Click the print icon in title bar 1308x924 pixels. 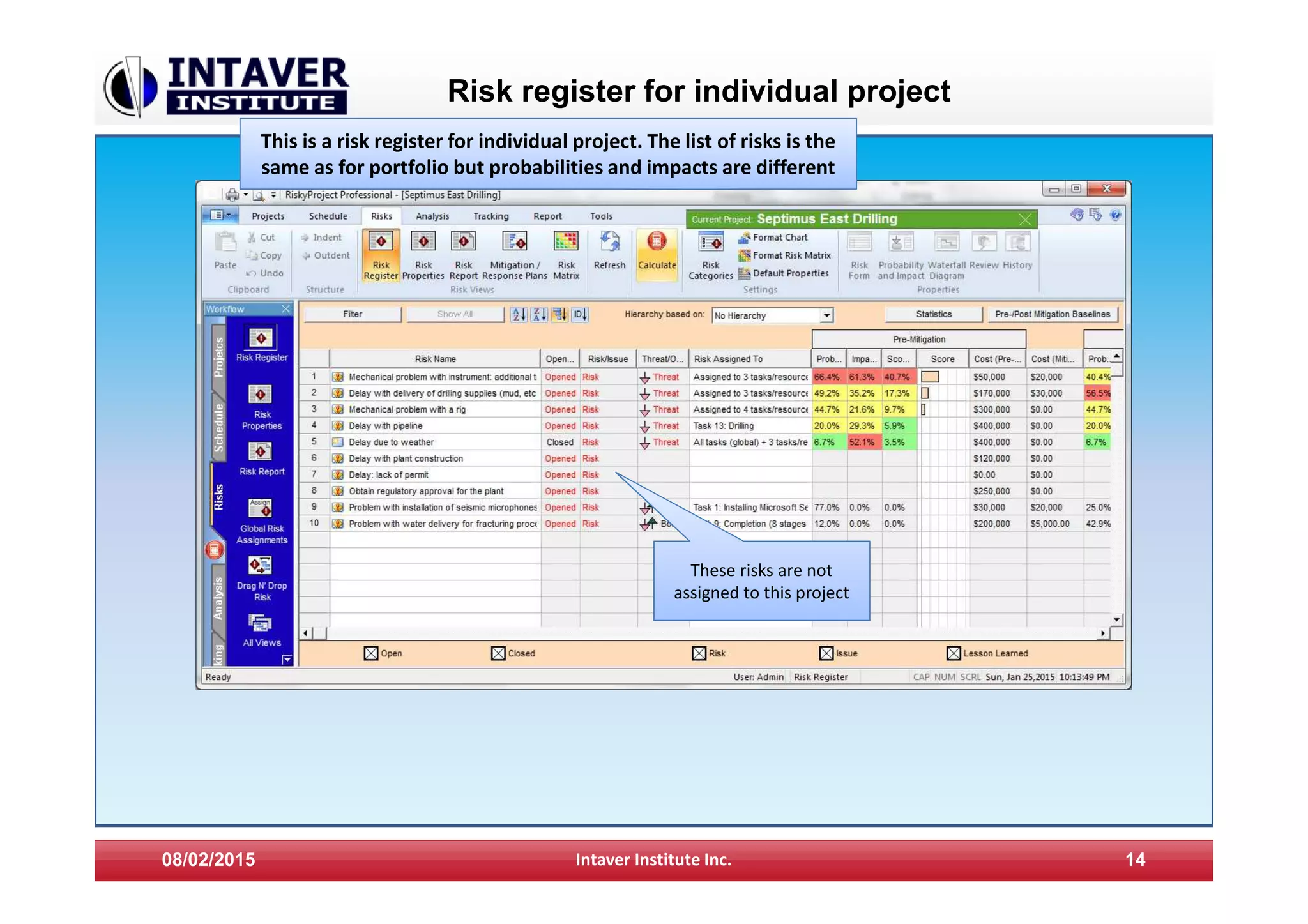point(232,195)
